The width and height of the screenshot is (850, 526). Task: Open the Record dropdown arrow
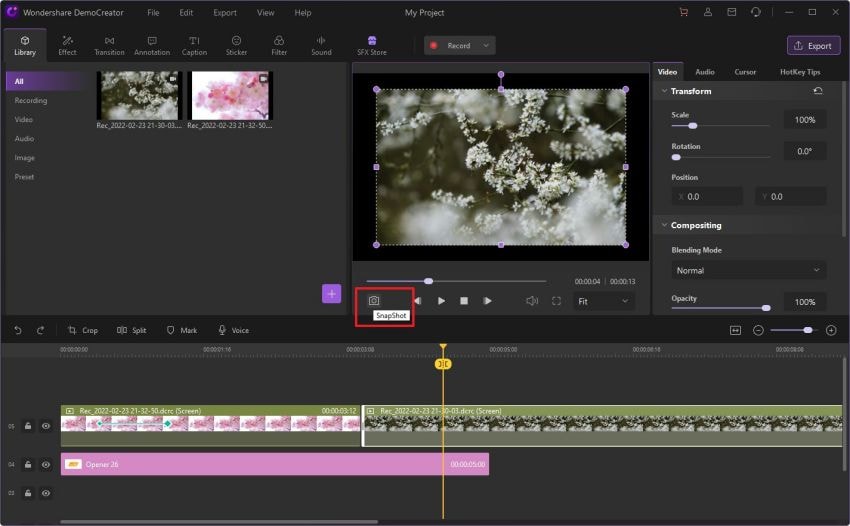pos(486,46)
